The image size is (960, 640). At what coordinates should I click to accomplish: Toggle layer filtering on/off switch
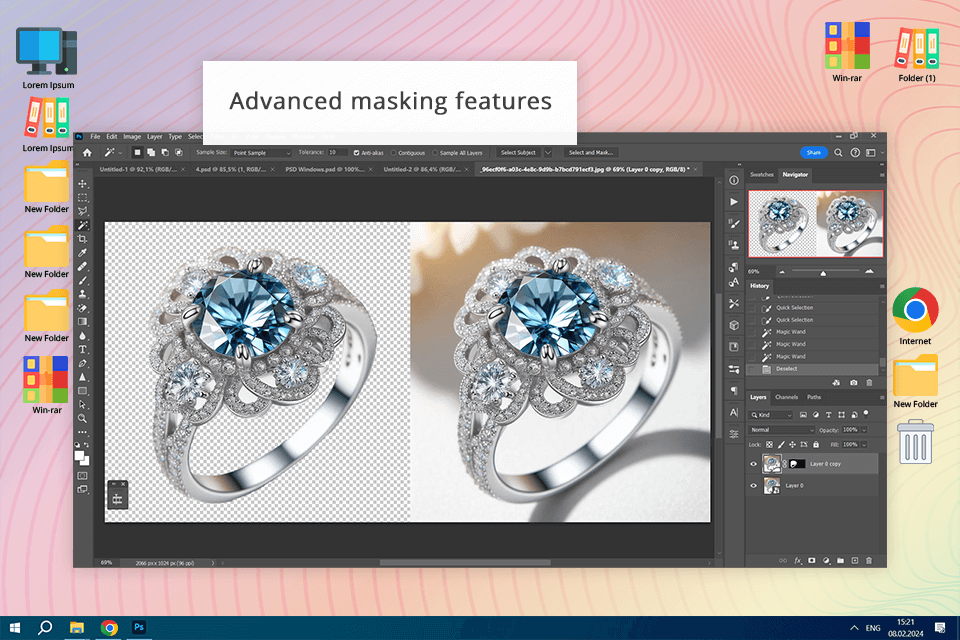[x=866, y=414]
